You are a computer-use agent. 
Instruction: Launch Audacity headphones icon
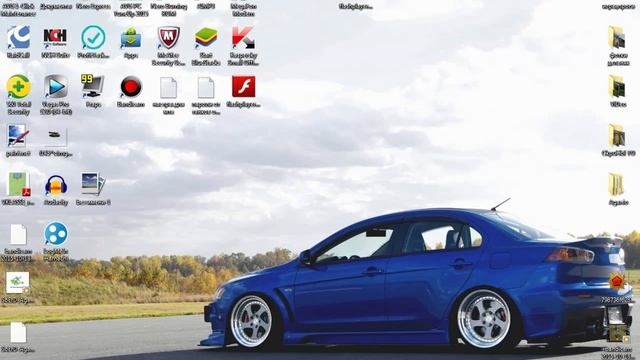coord(56,185)
